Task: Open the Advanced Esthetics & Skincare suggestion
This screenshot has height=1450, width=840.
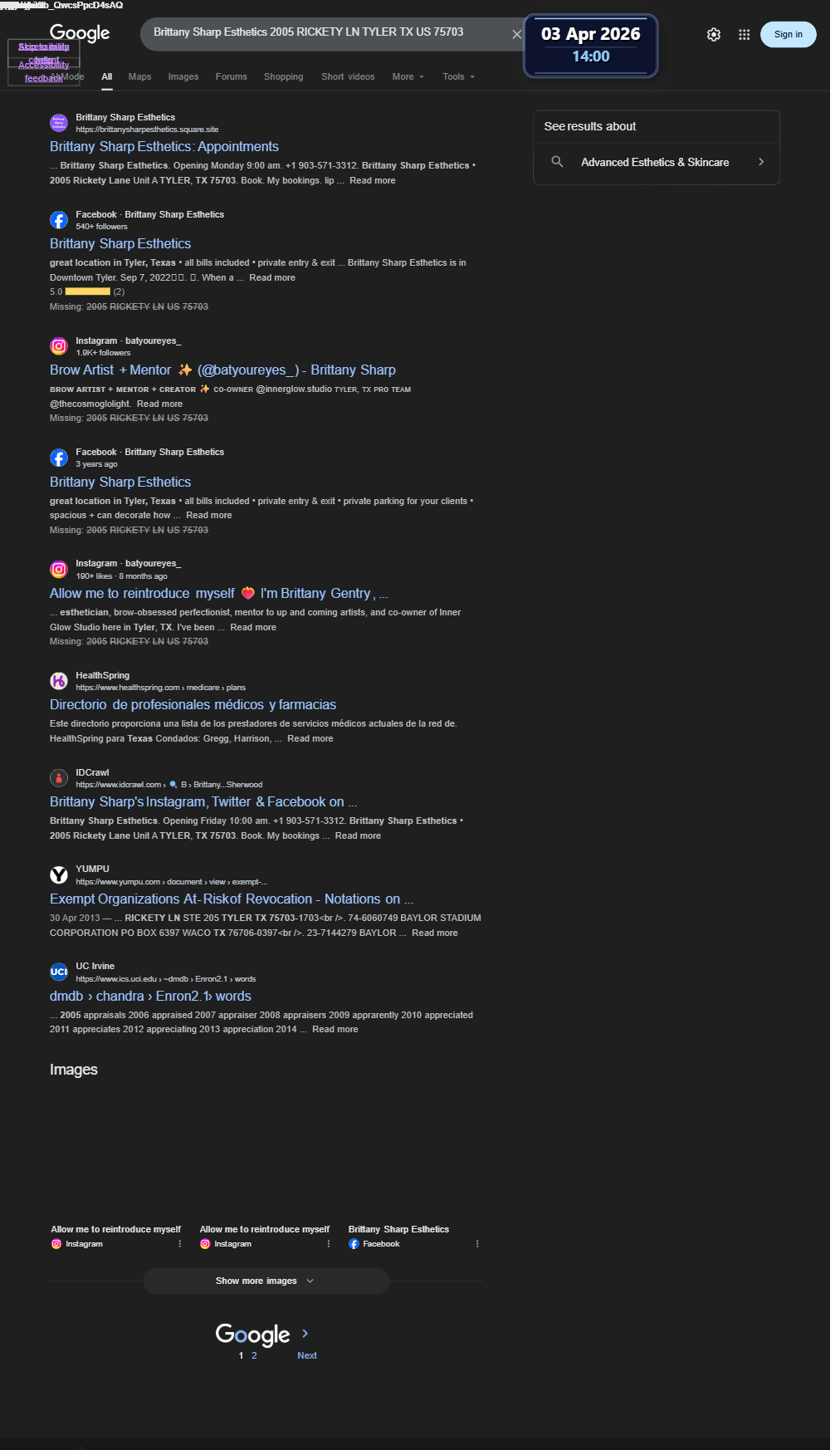Action: 656,162
